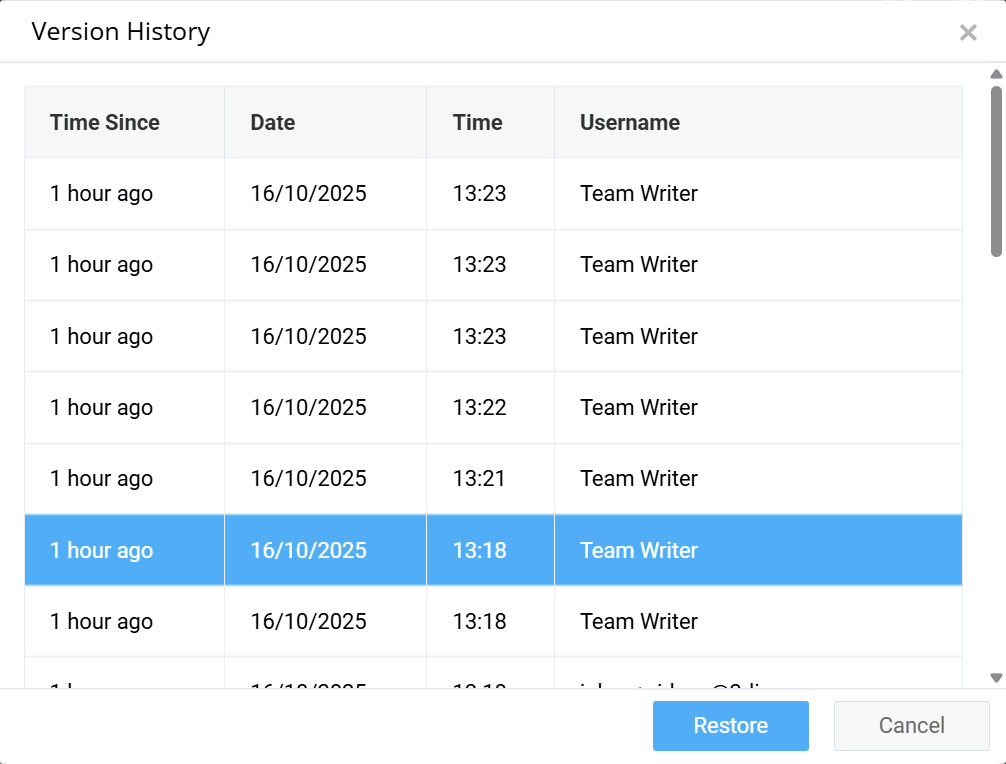Viewport: 1006px width, 764px height.
Task: Click the Restore button
Action: pyautogui.click(x=730, y=726)
